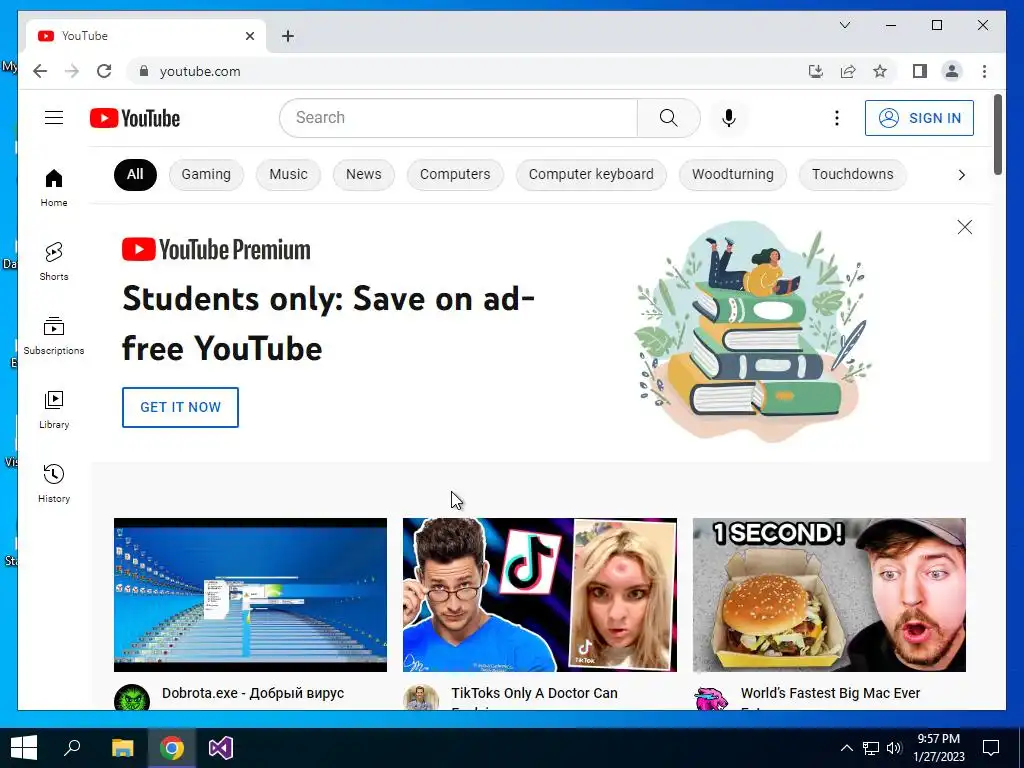Open the Big Mac video channel avatar
The height and width of the screenshot is (768, 1024).
[x=711, y=699]
